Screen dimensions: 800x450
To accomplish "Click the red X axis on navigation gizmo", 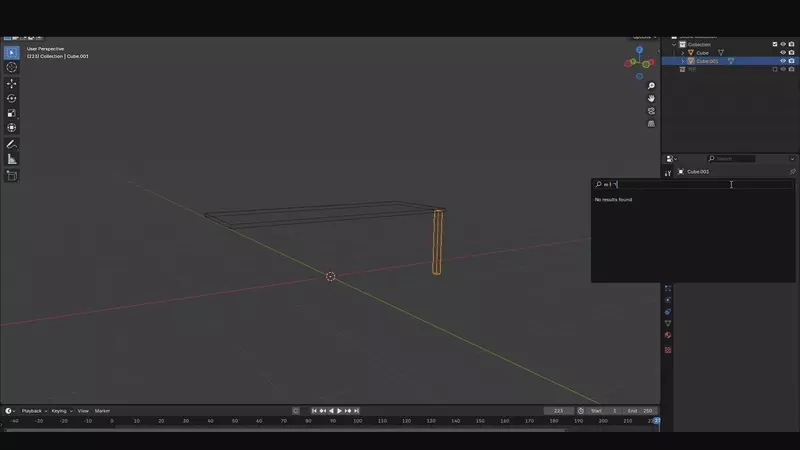I will coord(651,62).
